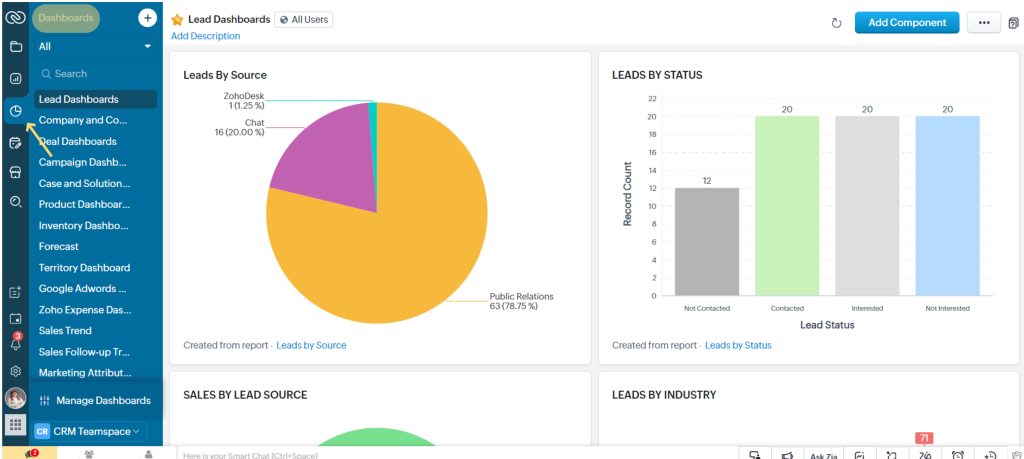Click Ask Zia in bottom bar
The image size is (1024, 459).
(x=824, y=455)
